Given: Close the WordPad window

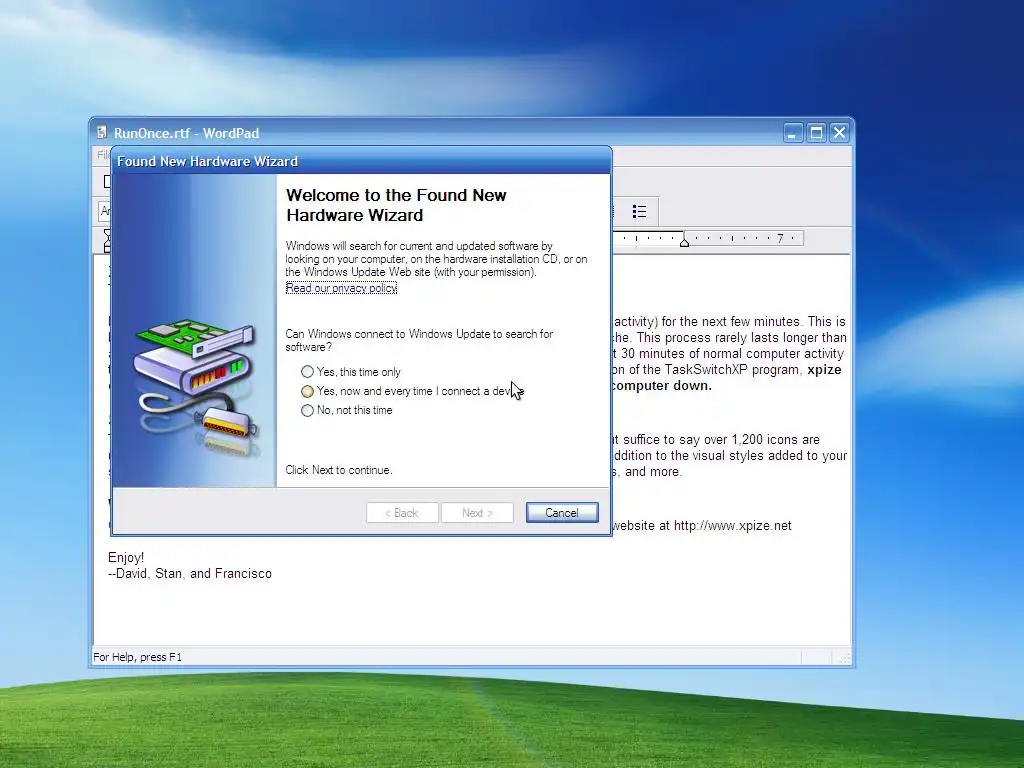Looking at the screenshot, I should [x=839, y=133].
